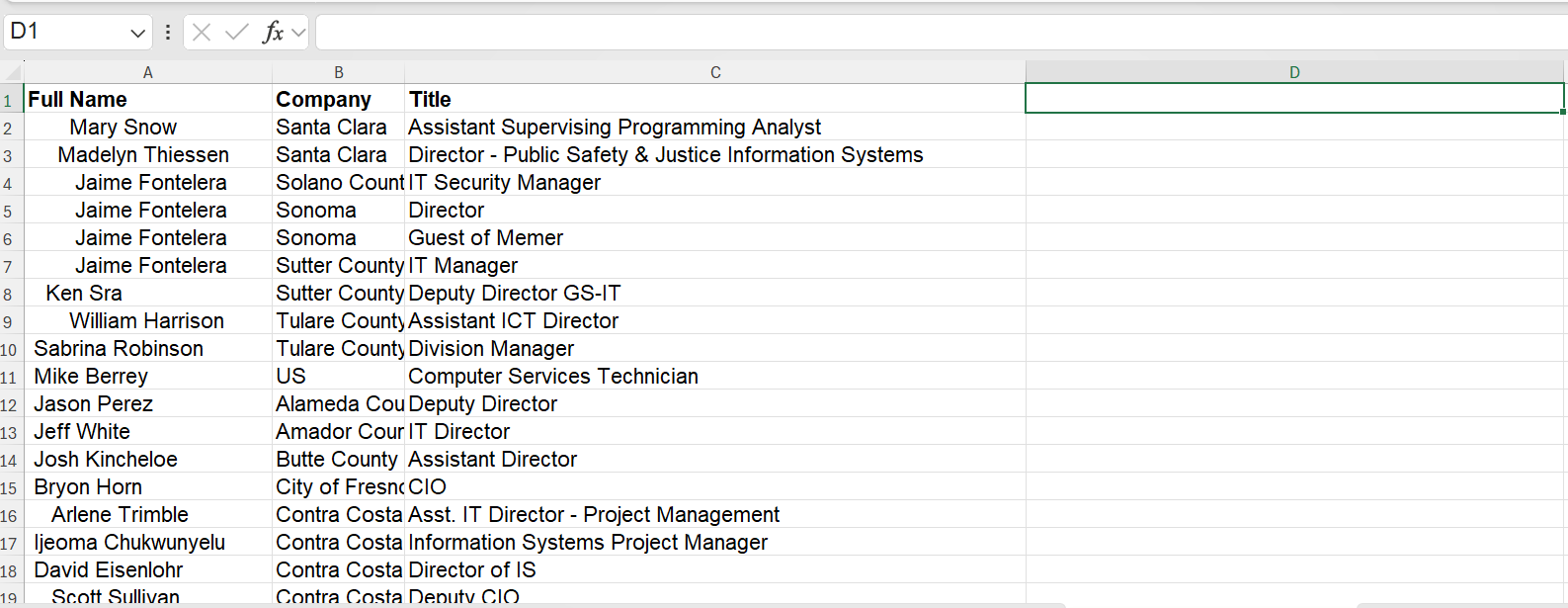Click the Enter checkmark icon in formula bar
Screen dimensions: 1568x608
(x=236, y=33)
